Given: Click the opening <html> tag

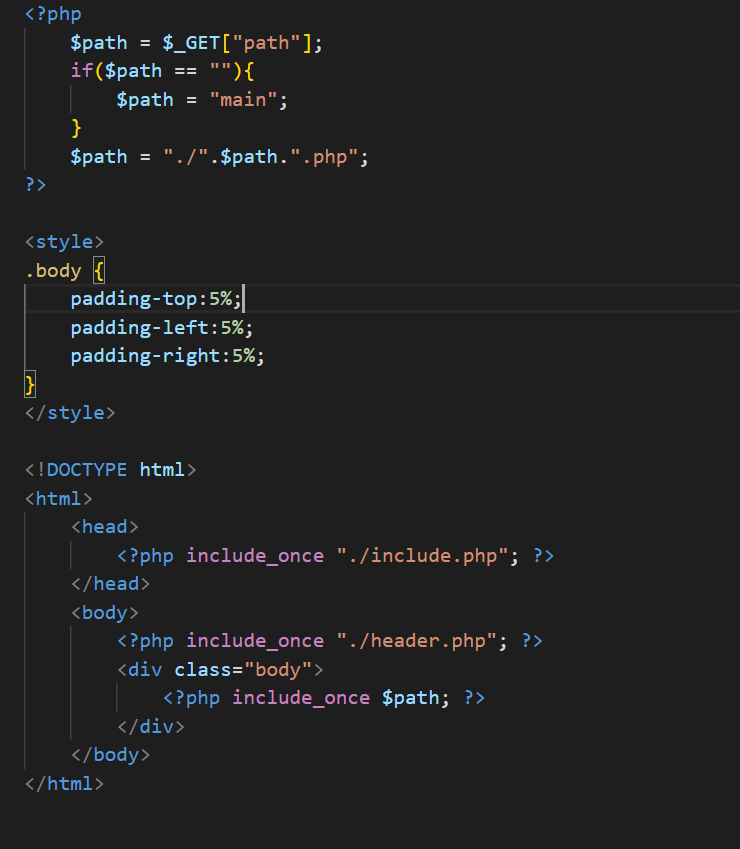Looking at the screenshot, I should pyautogui.click(x=58, y=498).
